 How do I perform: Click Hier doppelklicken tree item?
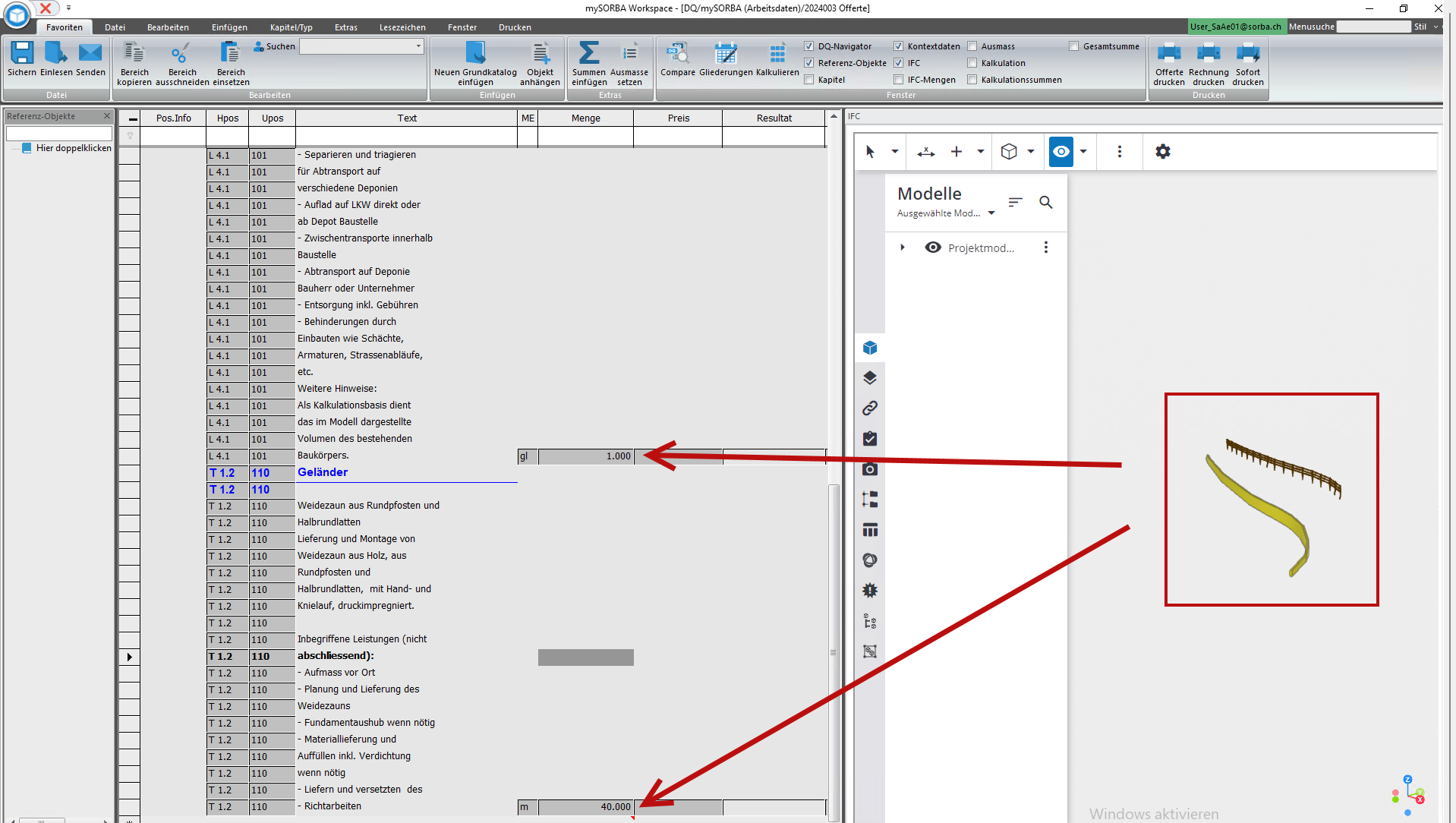pos(74,148)
